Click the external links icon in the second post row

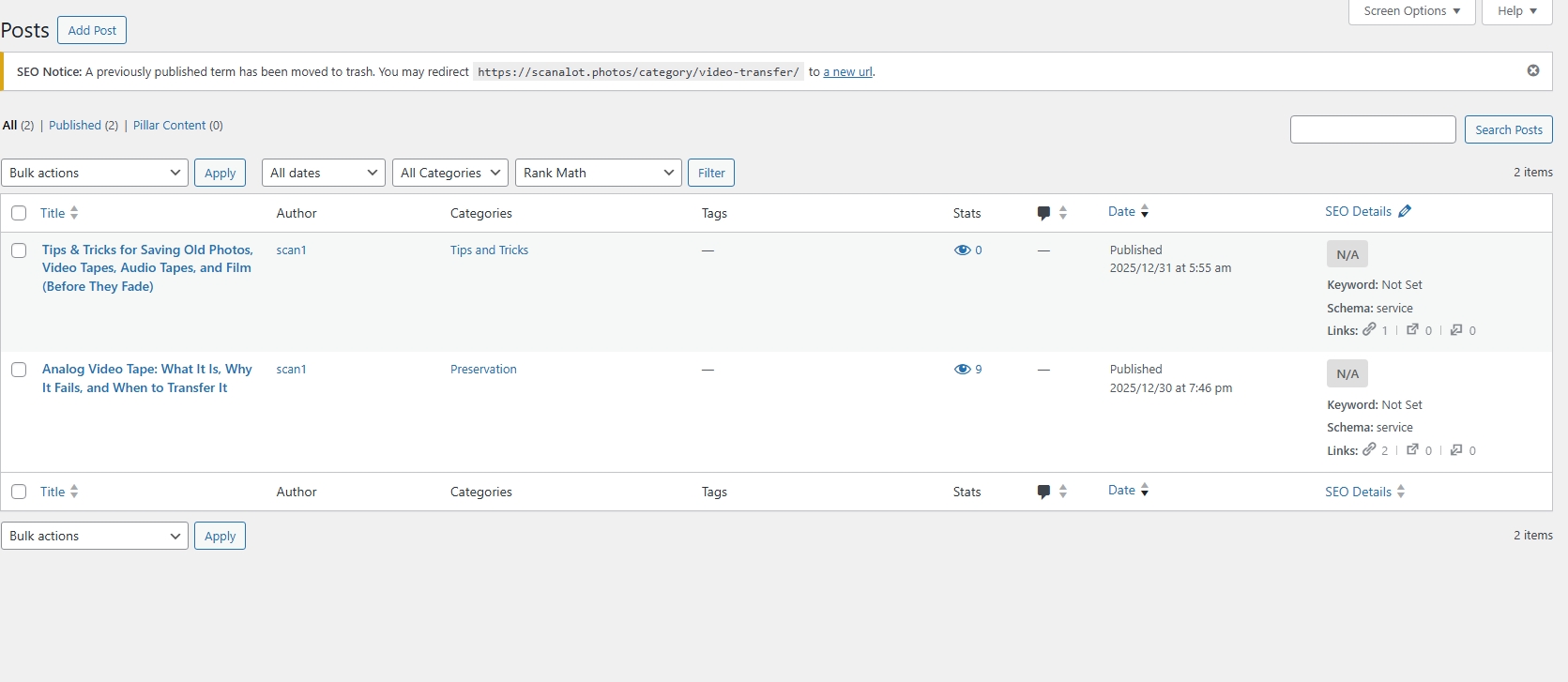coord(1412,449)
